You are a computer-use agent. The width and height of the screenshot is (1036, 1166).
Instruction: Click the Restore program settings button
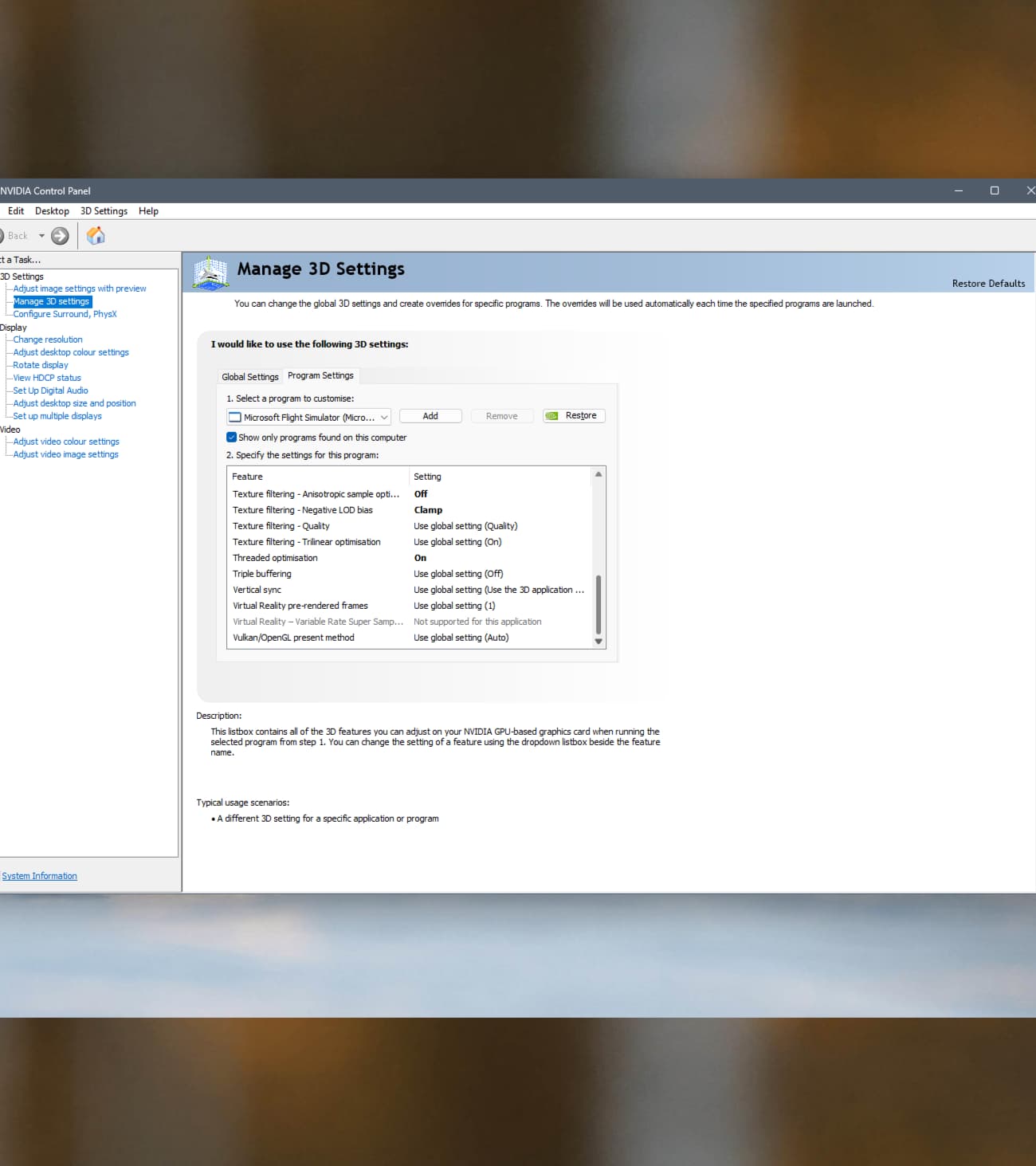click(574, 416)
